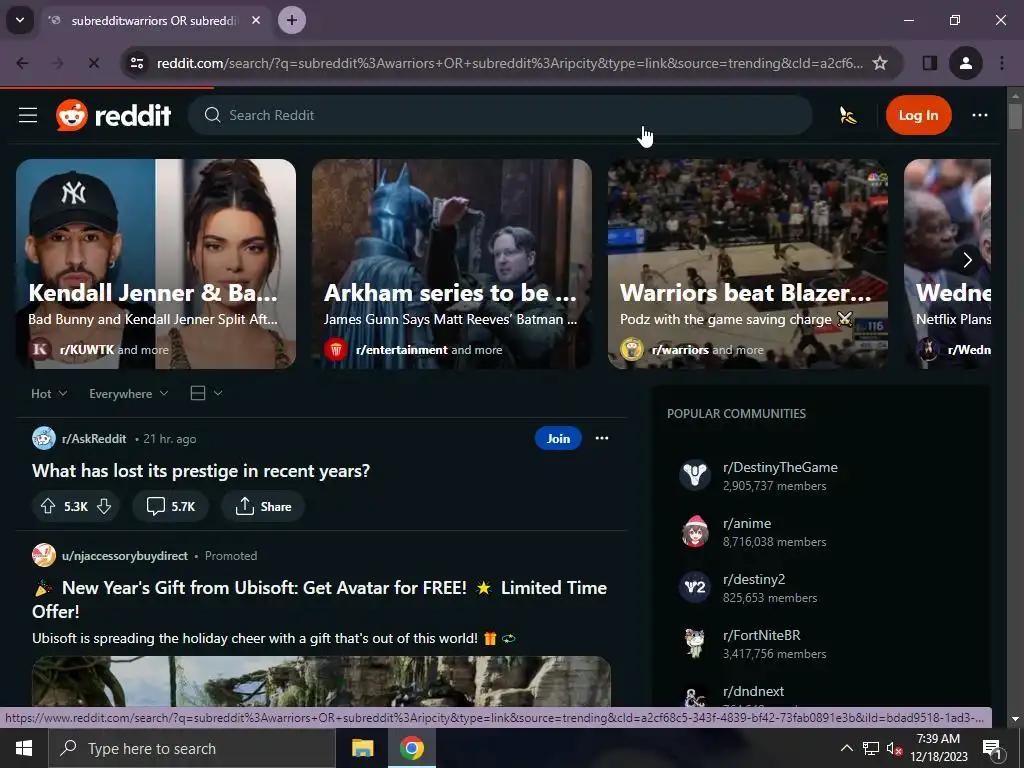Screen dimensions: 1024x768
Task: Open File Explorer from the taskbar
Action: pos(362,748)
